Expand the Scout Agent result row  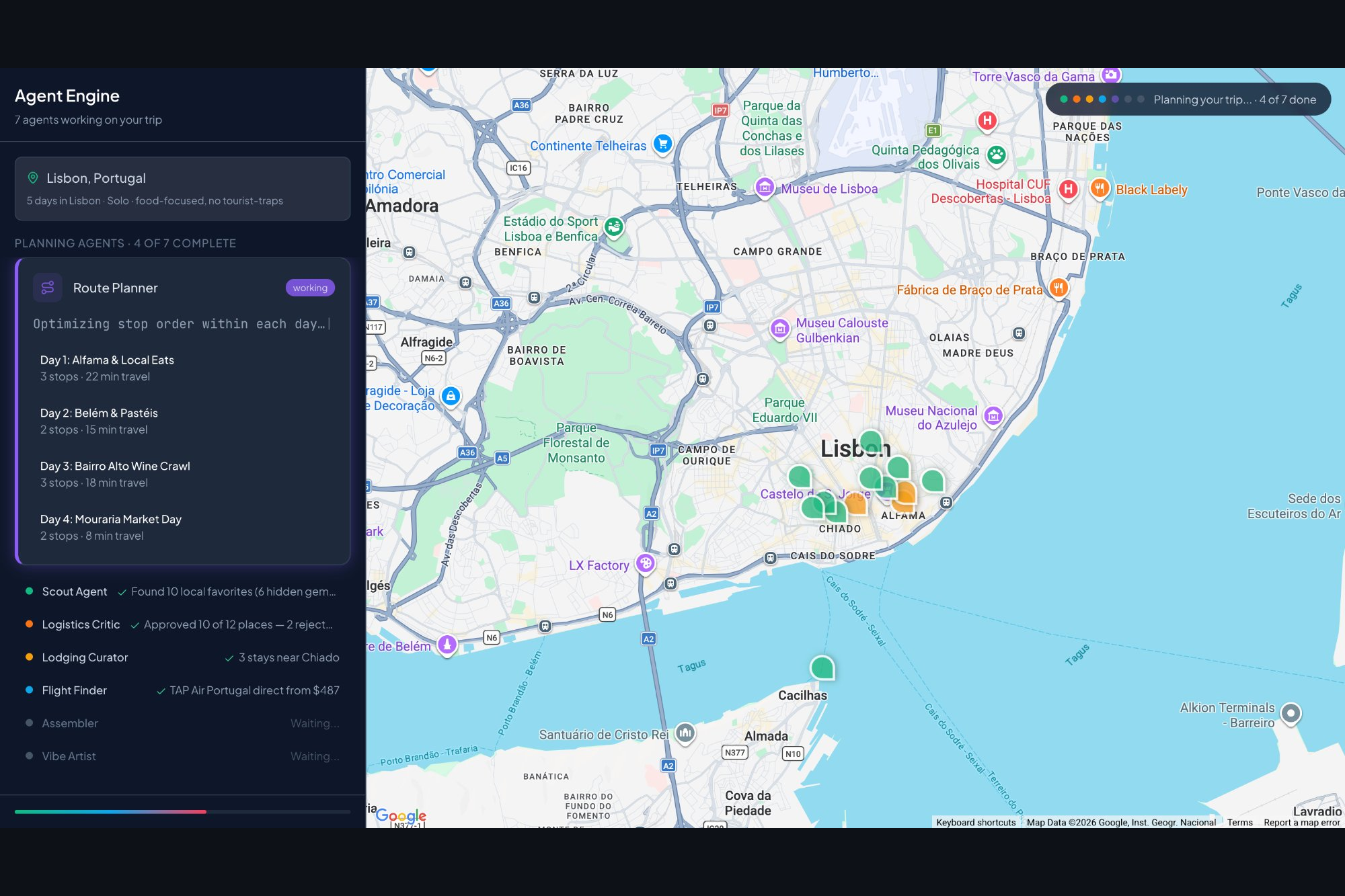(x=182, y=592)
